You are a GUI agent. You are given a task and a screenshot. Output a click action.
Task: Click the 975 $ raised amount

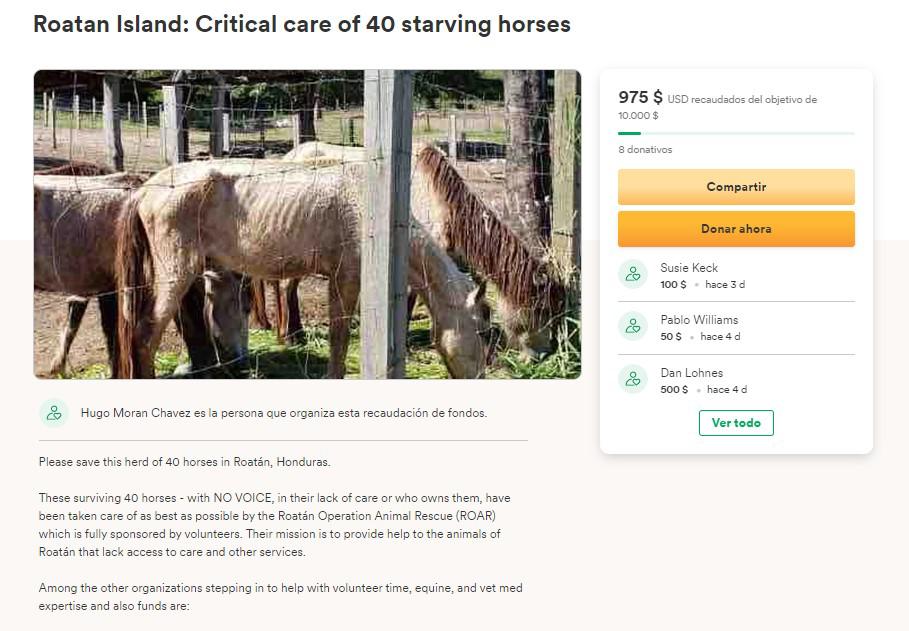tap(640, 97)
